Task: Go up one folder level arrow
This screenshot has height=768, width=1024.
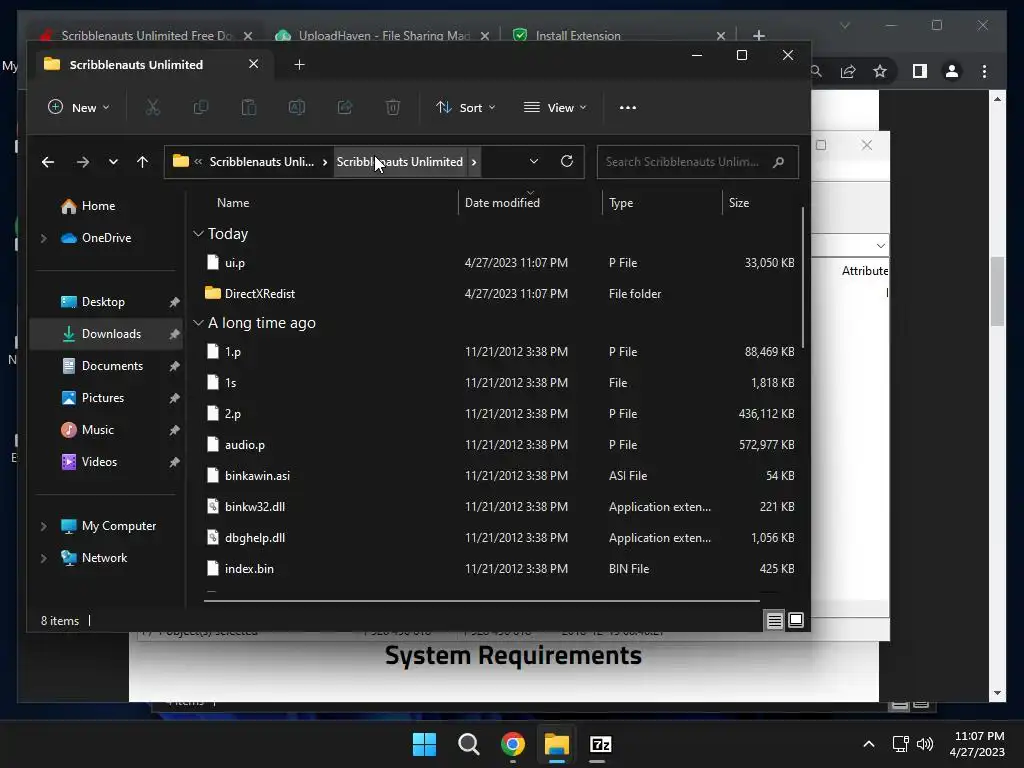Action: pos(142,162)
